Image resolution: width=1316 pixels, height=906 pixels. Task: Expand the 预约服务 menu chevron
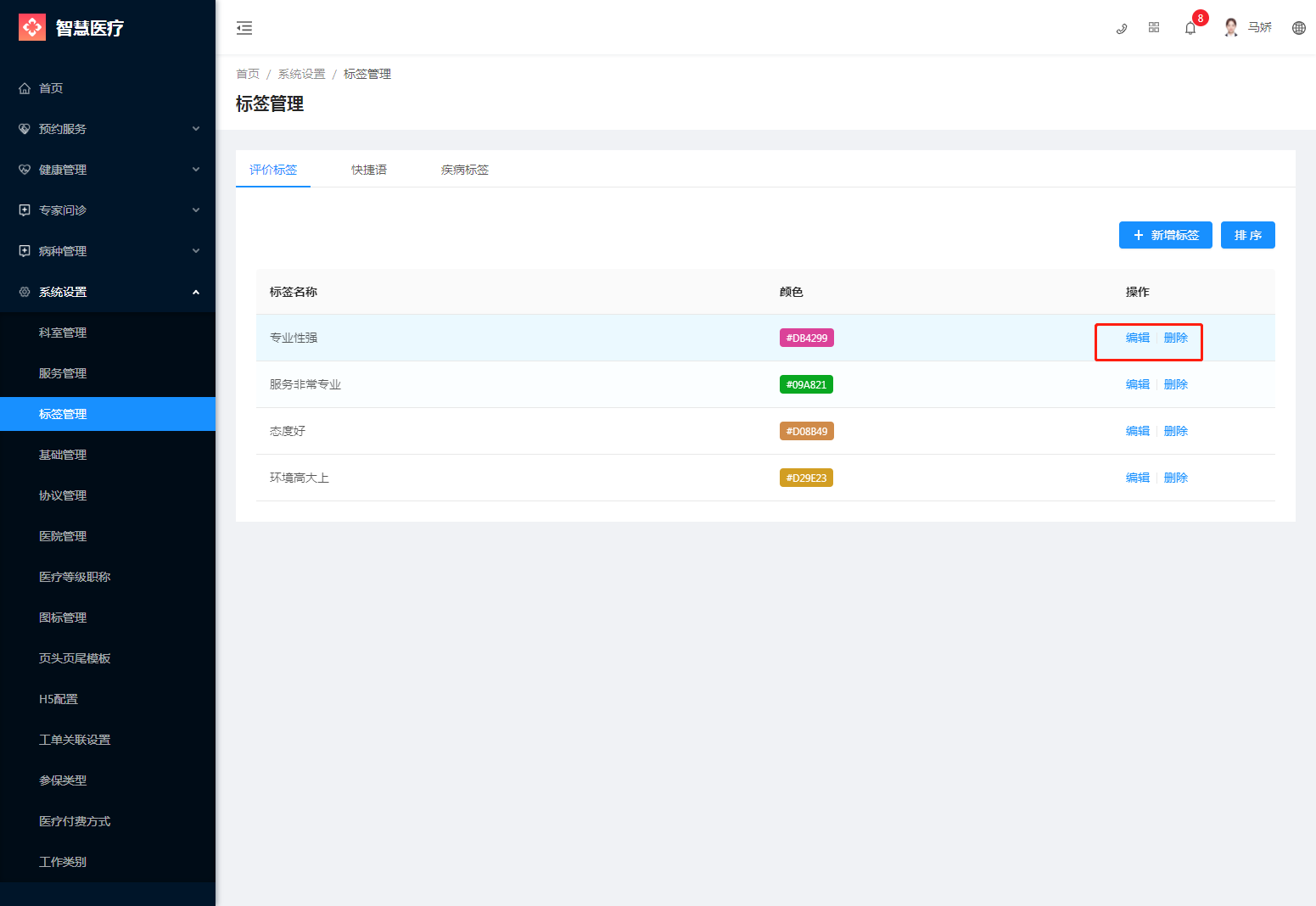196,129
